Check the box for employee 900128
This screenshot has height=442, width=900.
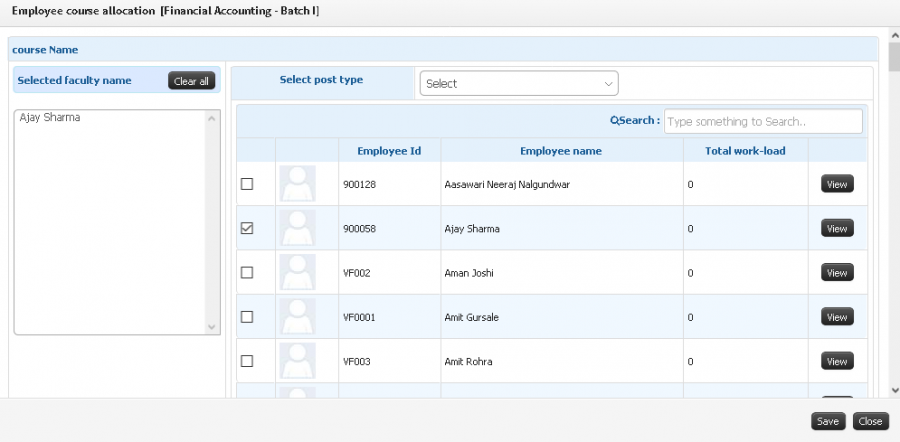tap(247, 184)
